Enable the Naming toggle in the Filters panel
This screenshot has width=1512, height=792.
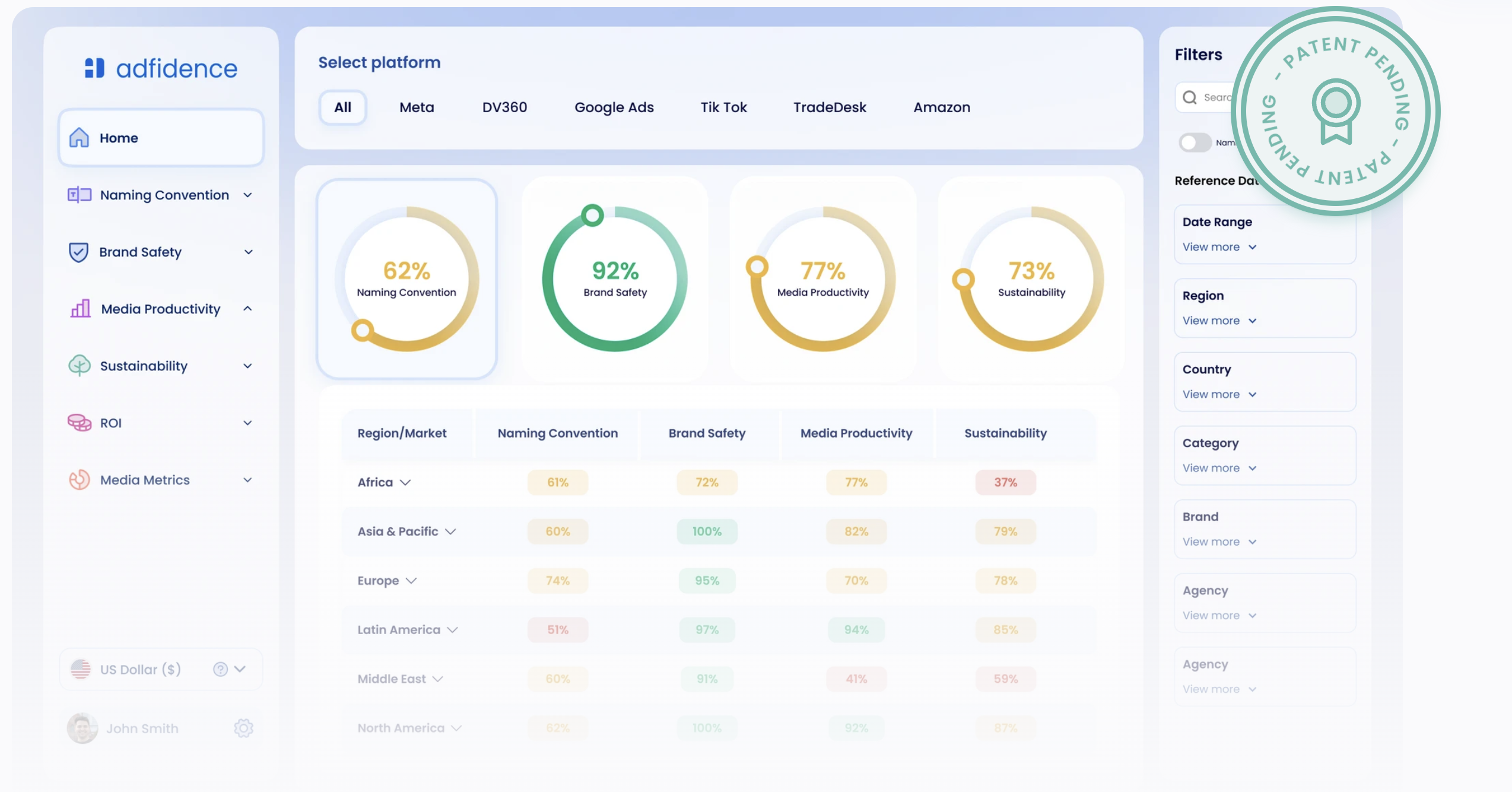pyautogui.click(x=1195, y=142)
